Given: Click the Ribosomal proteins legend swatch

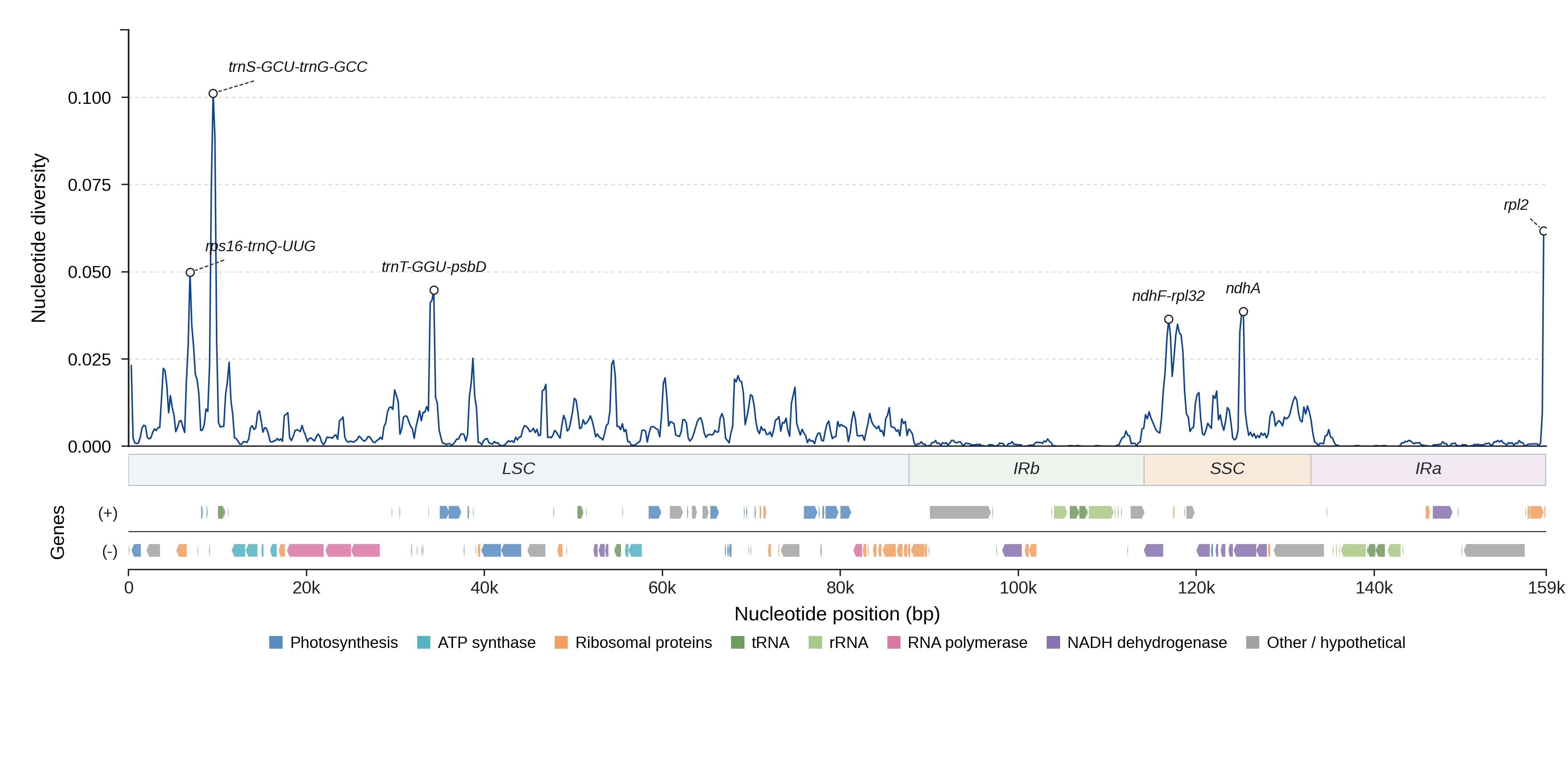Looking at the screenshot, I should (561, 642).
